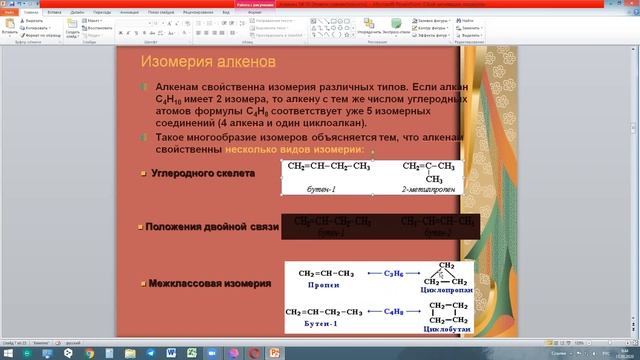This screenshot has width=640, height=360.
Task: Select the star shape in shapes gallery
Action: coord(347,35)
